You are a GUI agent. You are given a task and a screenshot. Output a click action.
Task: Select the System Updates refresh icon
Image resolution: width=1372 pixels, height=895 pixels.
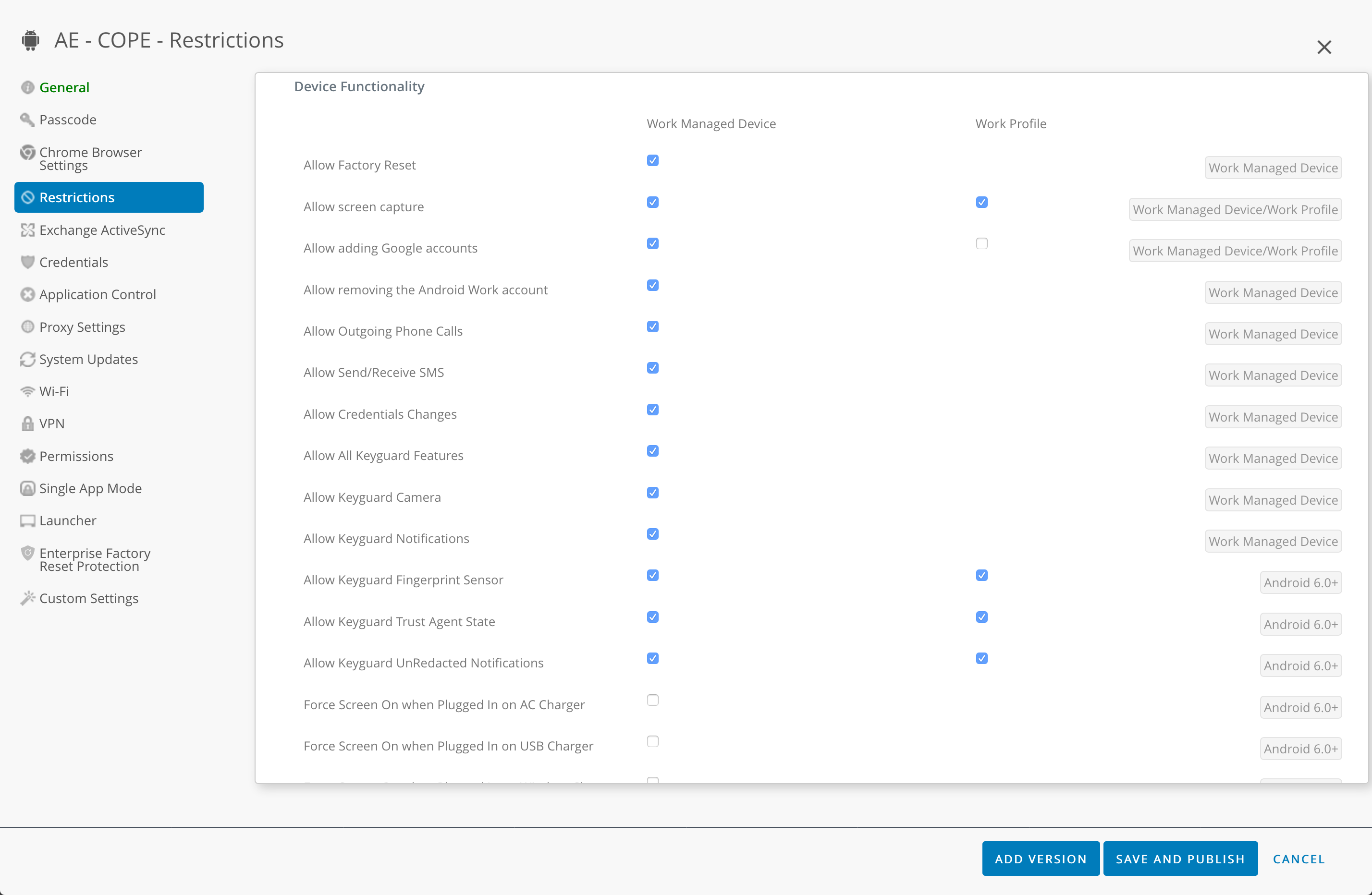[27, 359]
